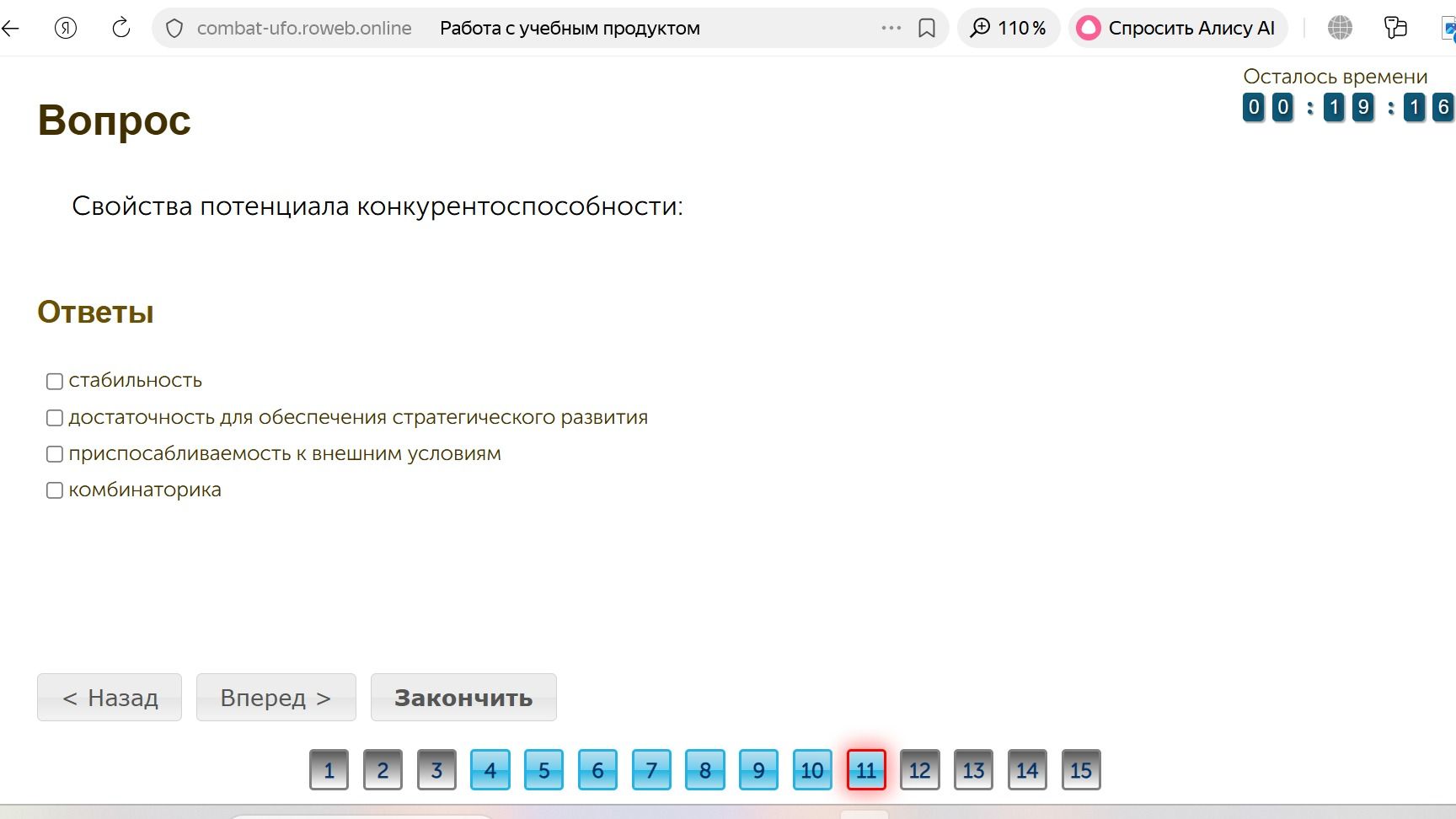Click Ask Alice AI button
Image resolution: width=1456 pixels, height=819 pixels.
pyautogui.click(x=1178, y=28)
